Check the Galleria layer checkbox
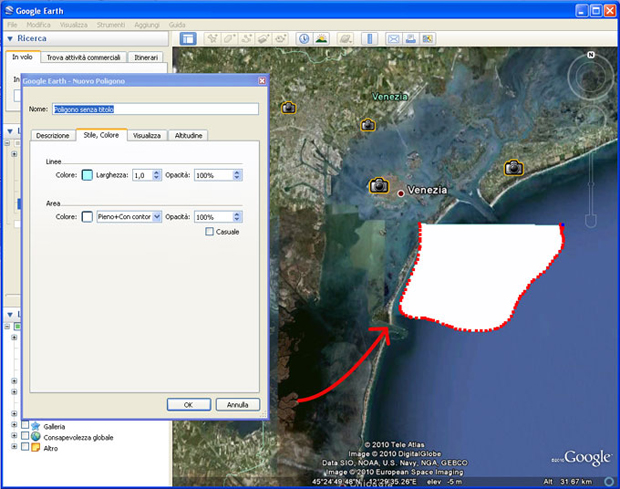620x489 pixels. click(x=25, y=425)
